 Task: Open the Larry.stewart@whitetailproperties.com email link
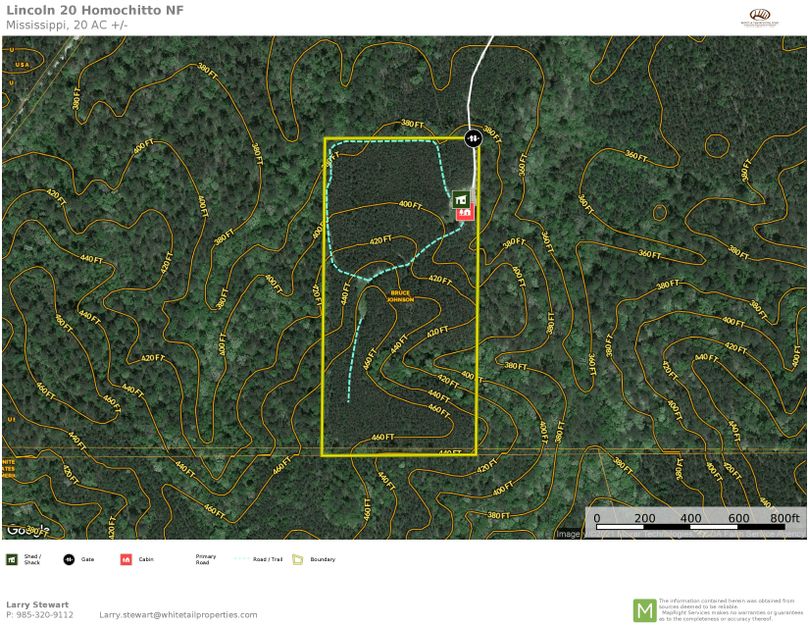coord(178,615)
